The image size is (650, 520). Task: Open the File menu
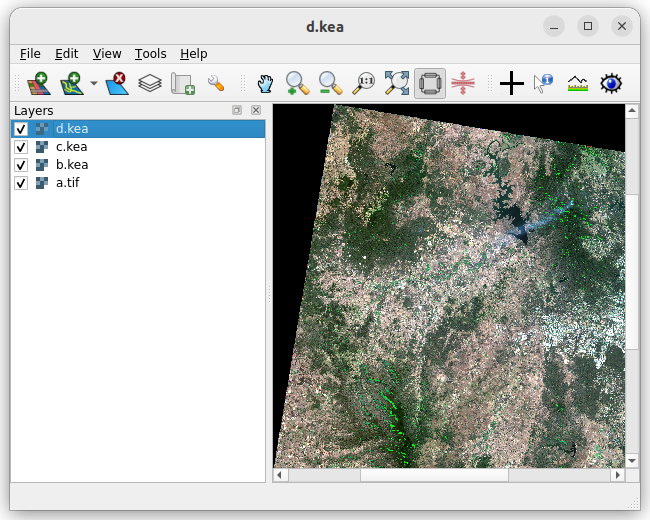tap(30, 54)
